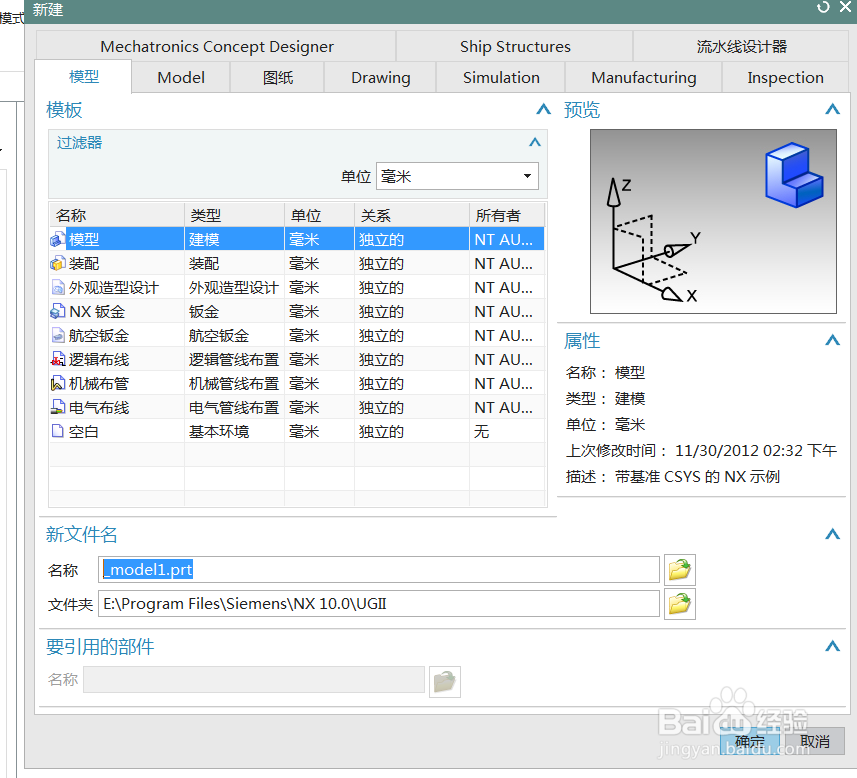The width and height of the screenshot is (857, 778).
Task: Click the preview image with CSYS axes
Action: tap(713, 221)
